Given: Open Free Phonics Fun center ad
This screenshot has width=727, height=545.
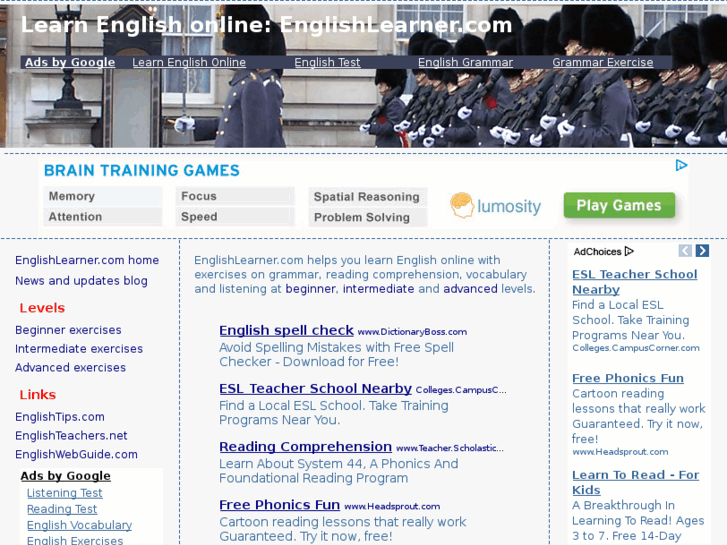Looking at the screenshot, I should (x=280, y=505).
